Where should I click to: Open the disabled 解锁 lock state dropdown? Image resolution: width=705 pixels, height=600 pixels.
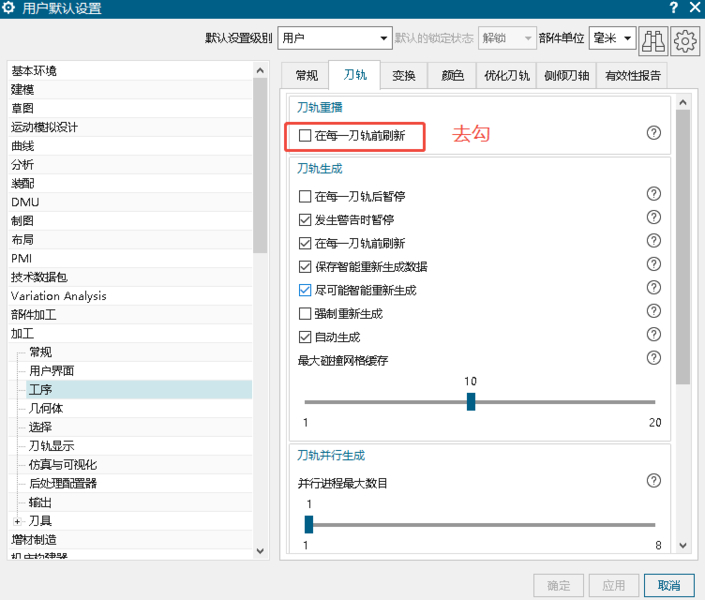[x=507, y=38]
